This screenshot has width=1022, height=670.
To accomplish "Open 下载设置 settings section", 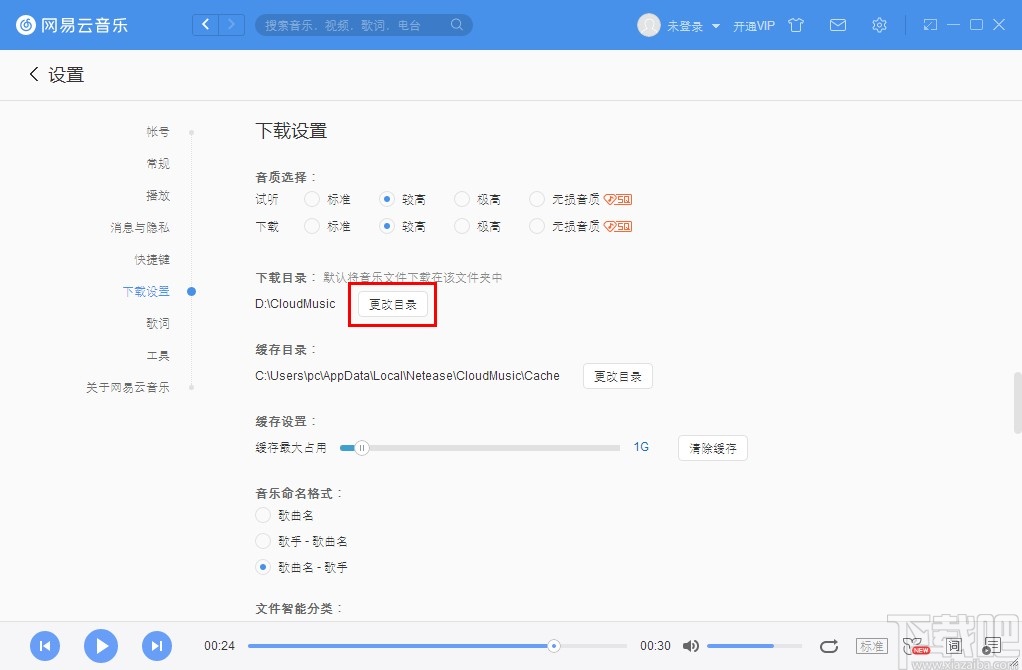I will click(x=146, y=291).
